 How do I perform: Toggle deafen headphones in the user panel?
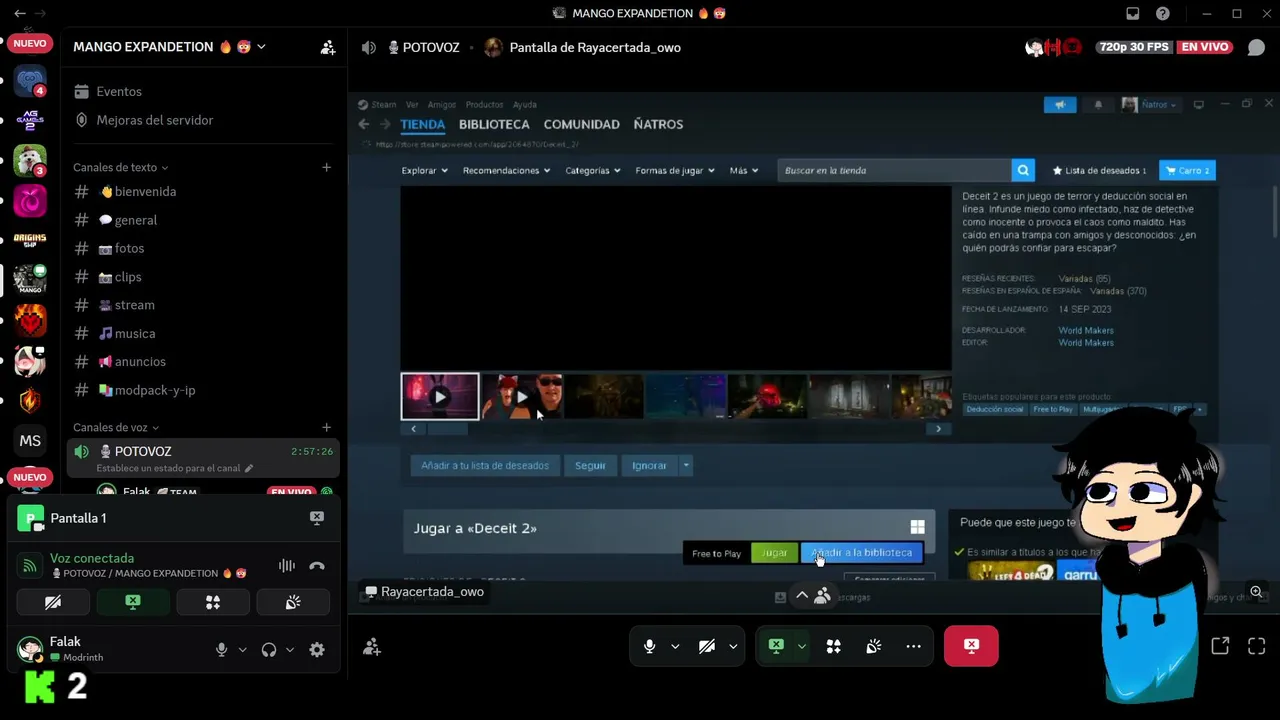click(269, 650)
